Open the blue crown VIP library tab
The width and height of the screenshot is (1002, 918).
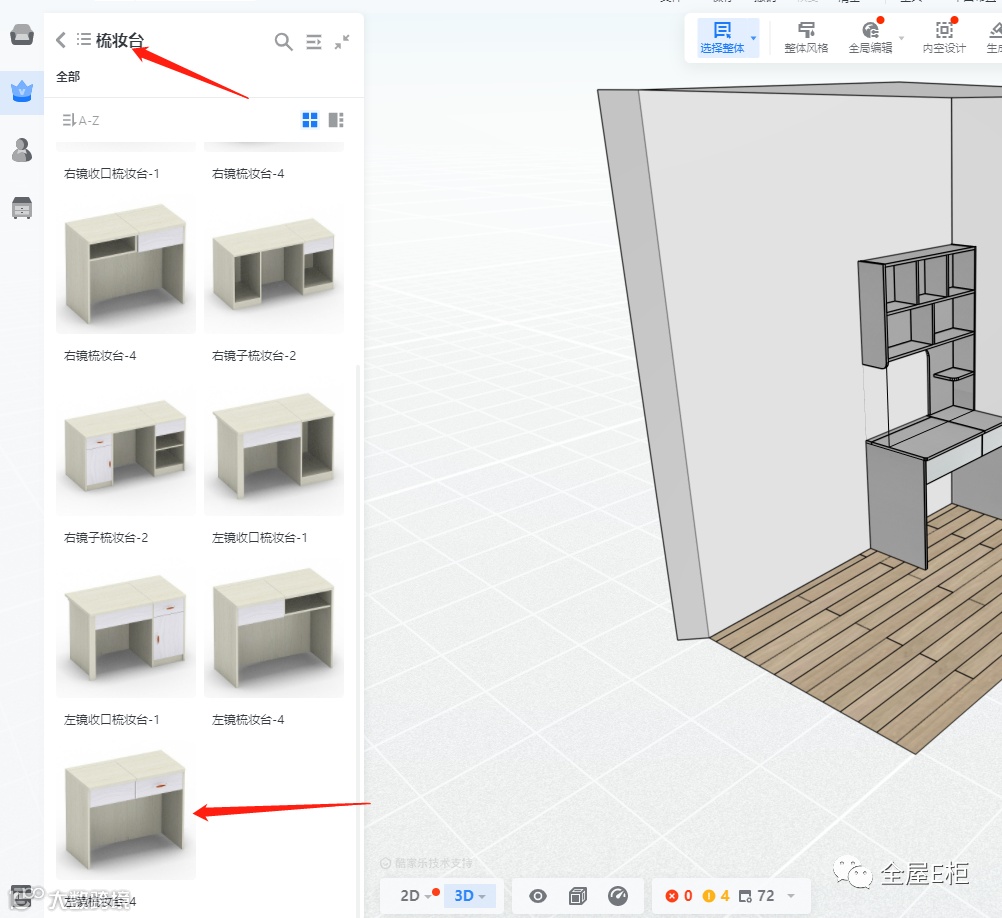(x=22, y=92)
